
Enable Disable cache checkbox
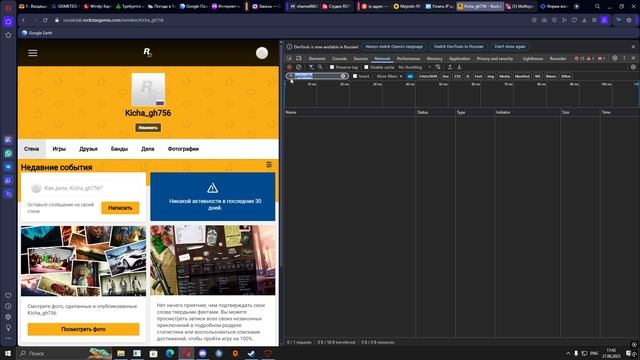click(x=366, y=67)
